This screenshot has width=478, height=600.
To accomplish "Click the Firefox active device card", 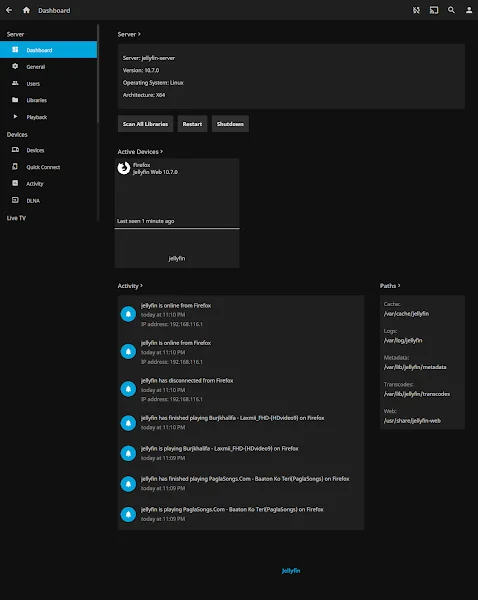I will tap(177, 213).
